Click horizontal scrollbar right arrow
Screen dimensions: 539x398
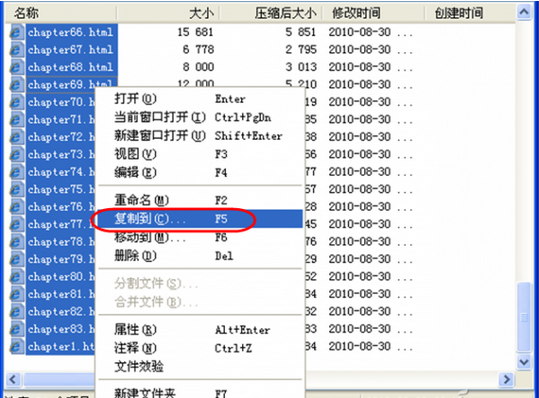[507, 380]
